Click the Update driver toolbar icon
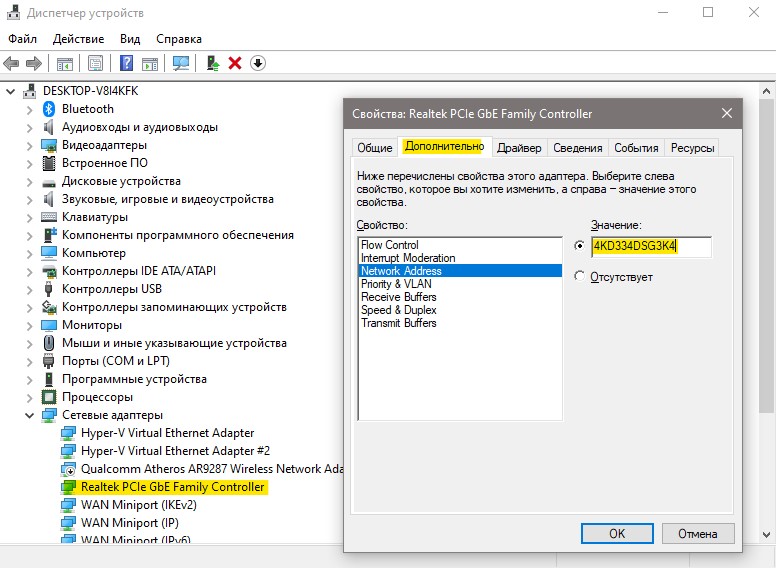Viewport: 776px width, 568px height. pos(213,63)
